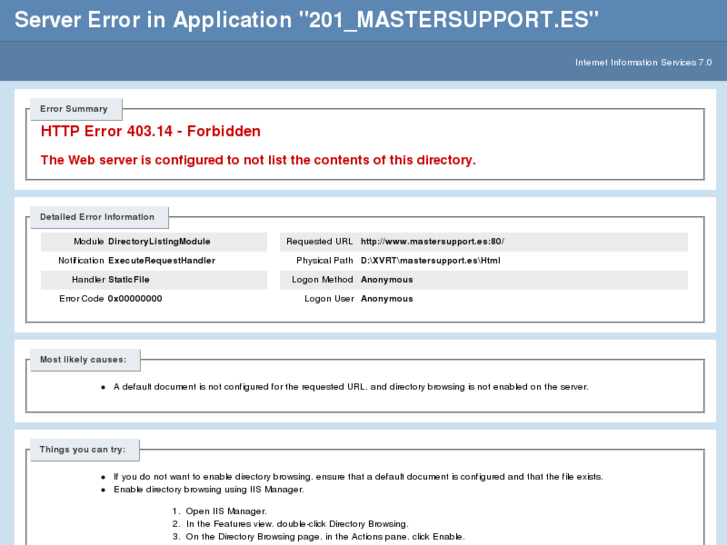Click the physical path D:\XVRT\mastersupport.es\Html
Screen dimensions: 727x545
coord(430,260)
